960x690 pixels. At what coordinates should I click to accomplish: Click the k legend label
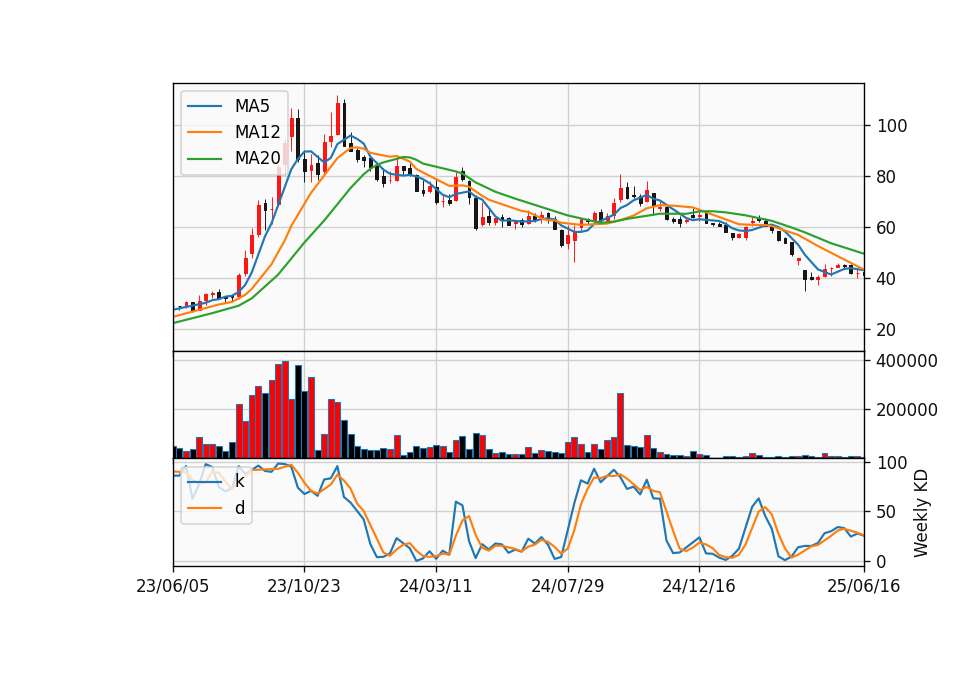pos(239,481)
